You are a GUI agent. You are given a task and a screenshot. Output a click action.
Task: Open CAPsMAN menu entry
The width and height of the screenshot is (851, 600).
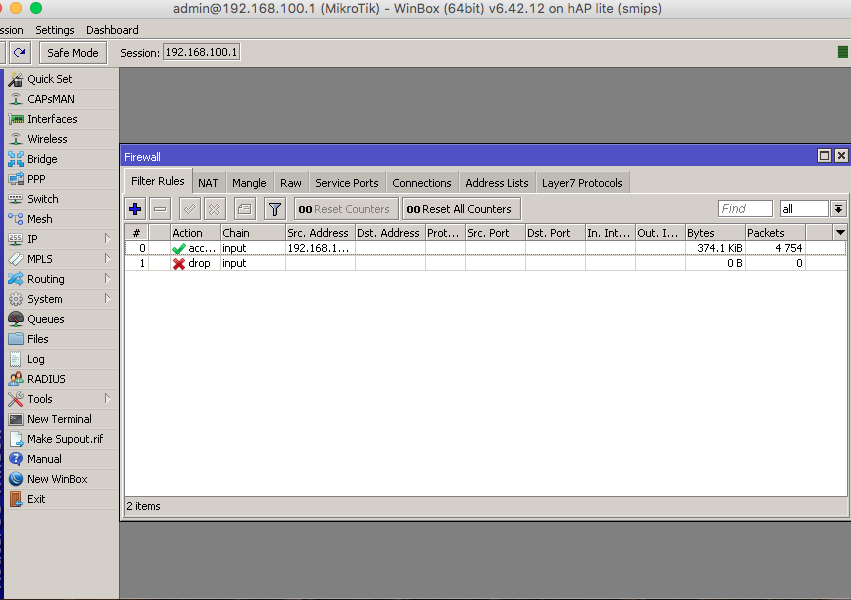(62, 99)
